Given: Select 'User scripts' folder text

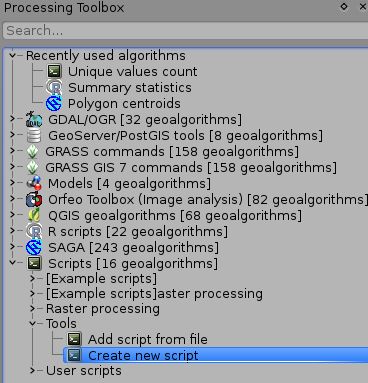Looking at the screenshot, I should coord(84,371).
